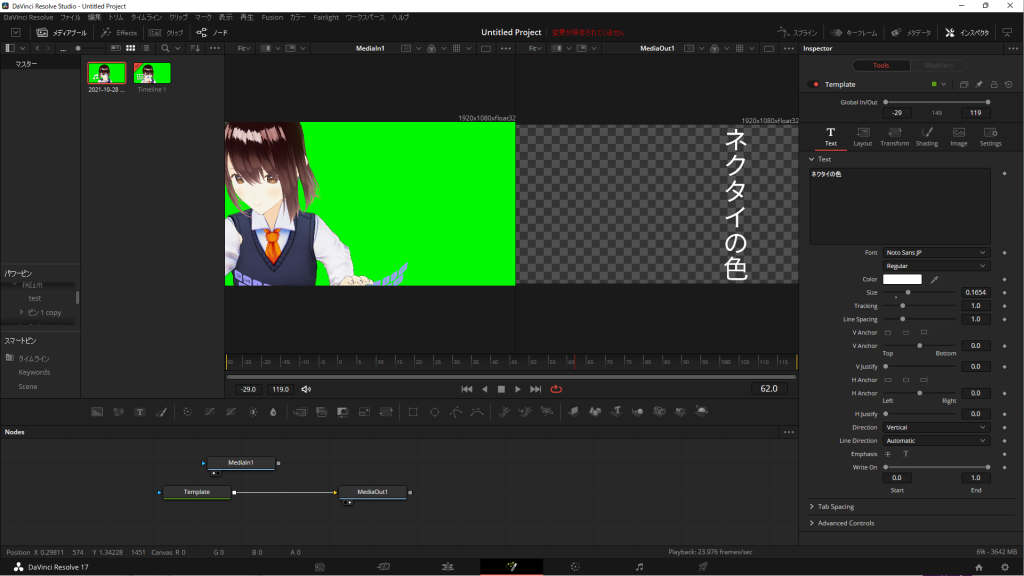The width and height of the screenshot is (1024, 576).
Task: Open the Fairlight menu
Action: [326, 18]
